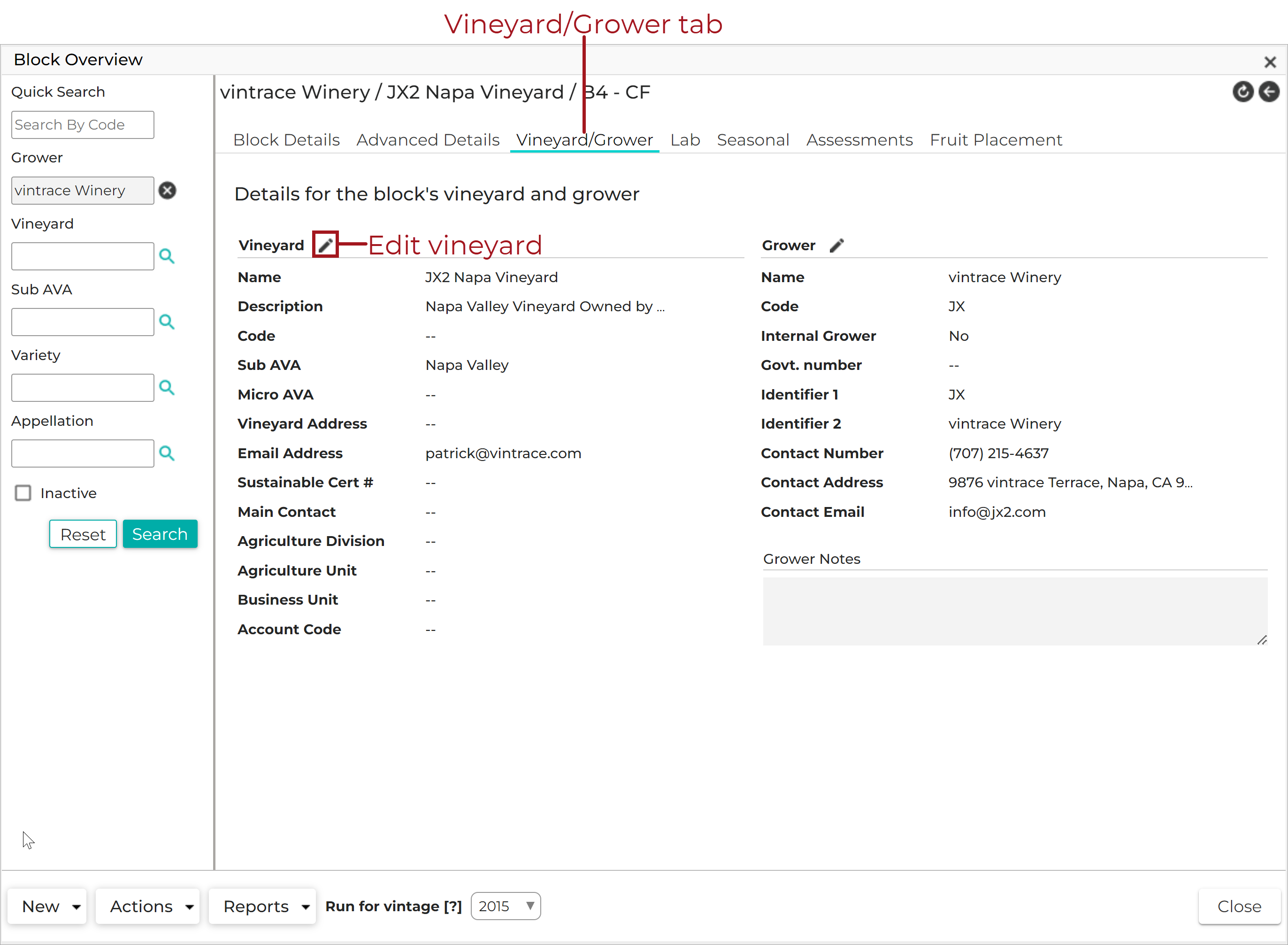The image size is (1288, 945).
Task: Click the Sub AVA filter input field
Action: pyautogui.click(x=82, y=322)
